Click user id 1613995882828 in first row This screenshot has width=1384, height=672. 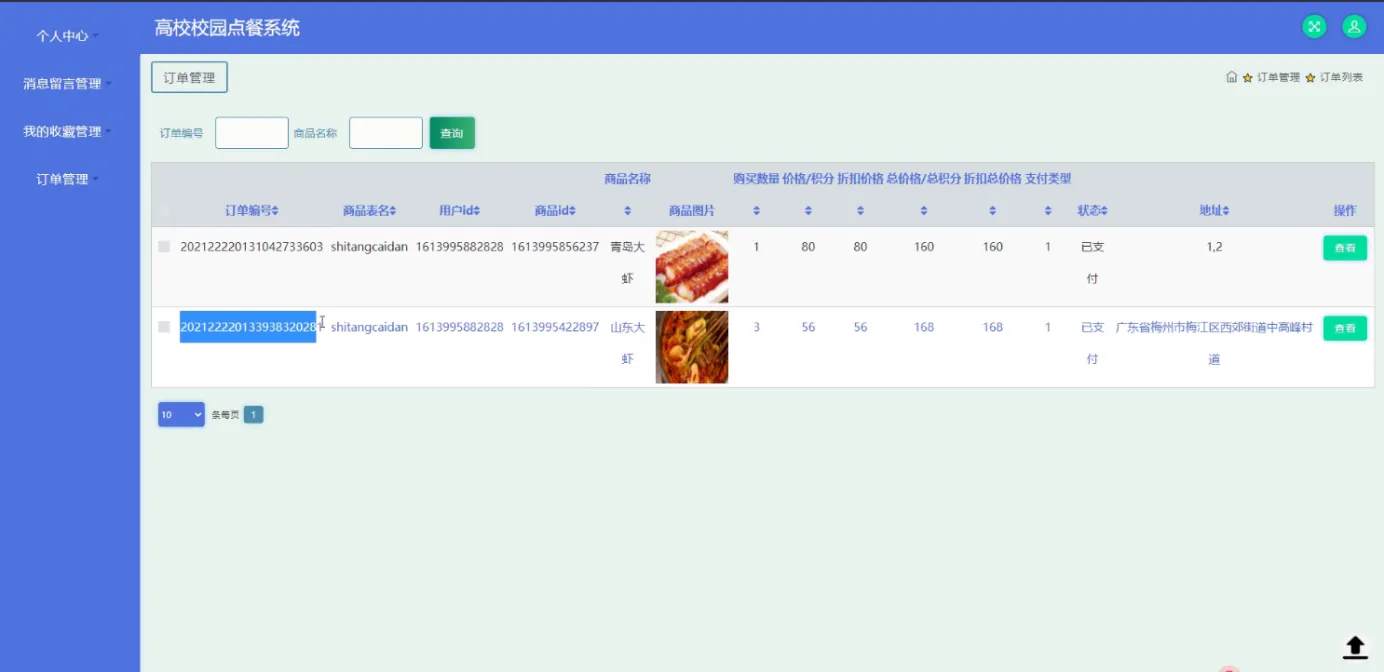[460, 247]
